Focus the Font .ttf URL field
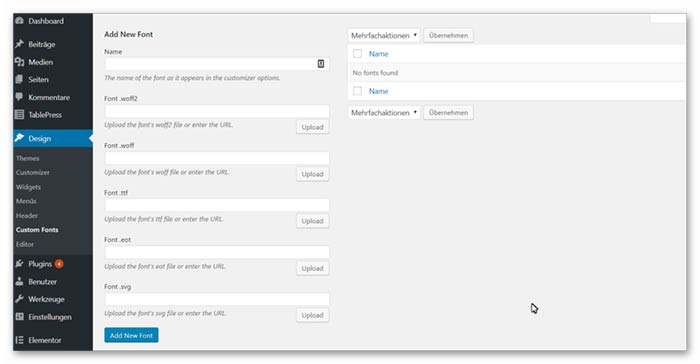The height and width of the screenshot is (364, 700). (x=217, y=205)
